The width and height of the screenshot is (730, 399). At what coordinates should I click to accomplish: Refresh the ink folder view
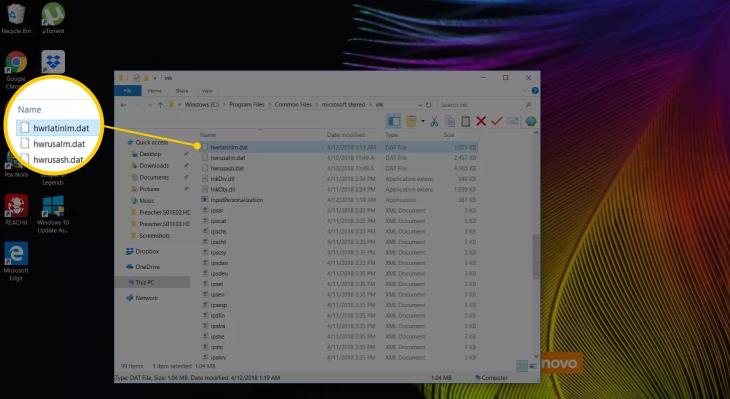coord(429,105)
